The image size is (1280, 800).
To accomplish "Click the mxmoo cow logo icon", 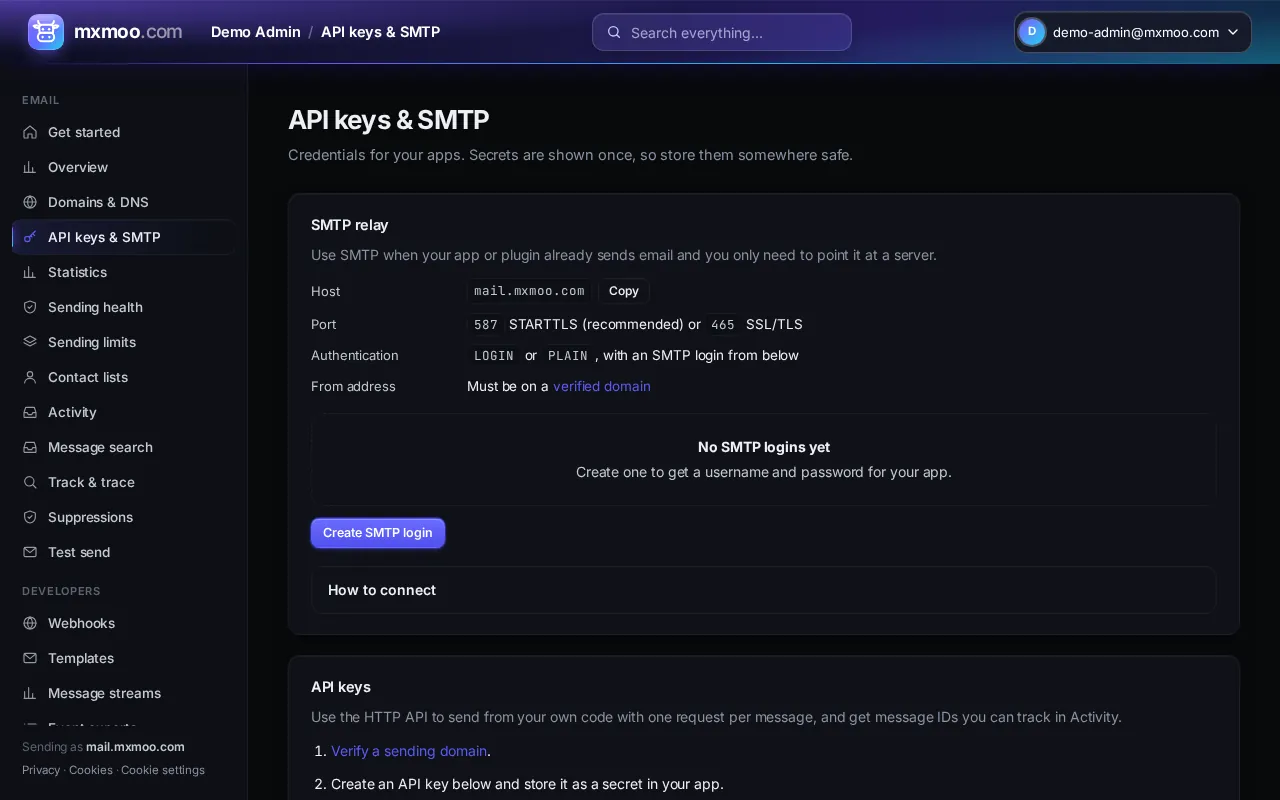I will click(x=46, y=32).
